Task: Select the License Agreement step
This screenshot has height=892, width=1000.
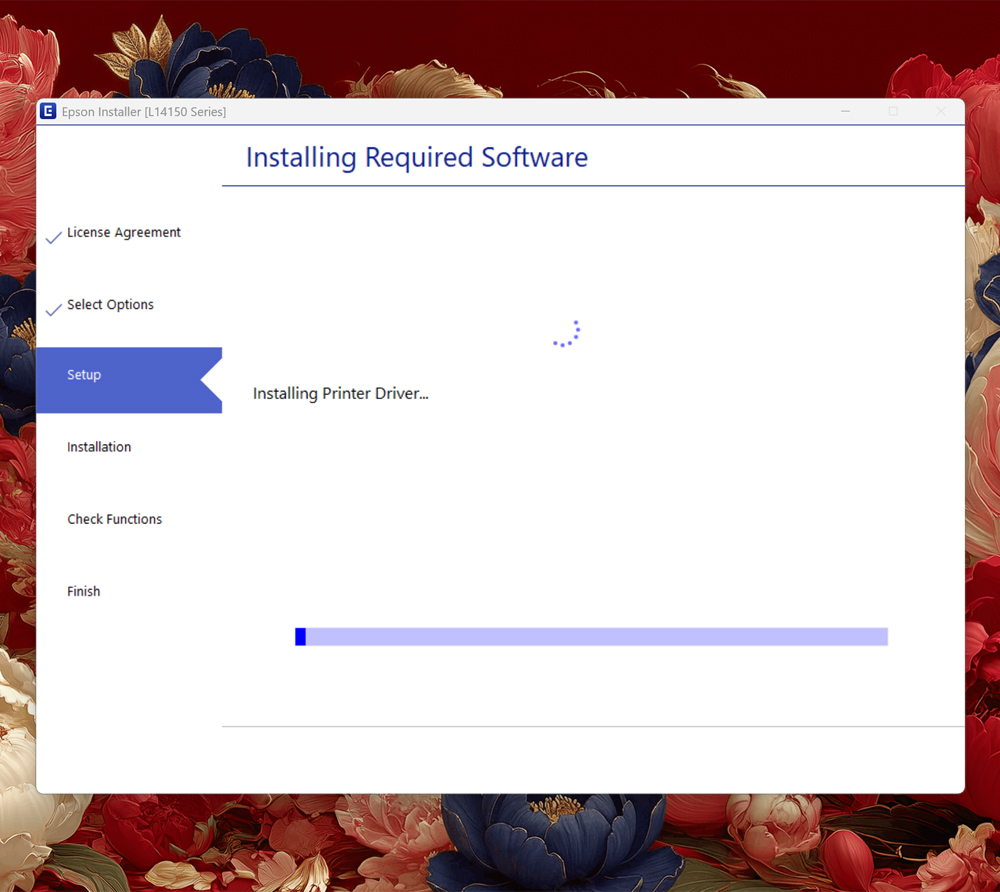Action: pos(124,233)
